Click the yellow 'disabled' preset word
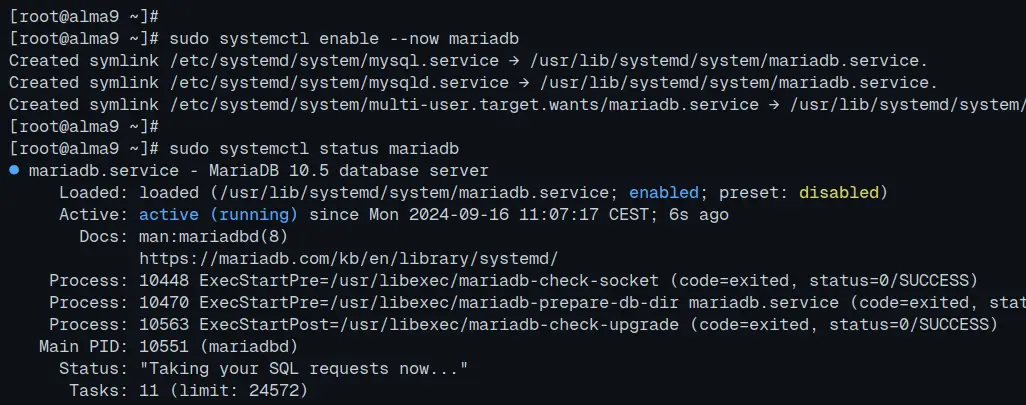The height and width of the screenshot is (405, 1026). coord(838,192)
